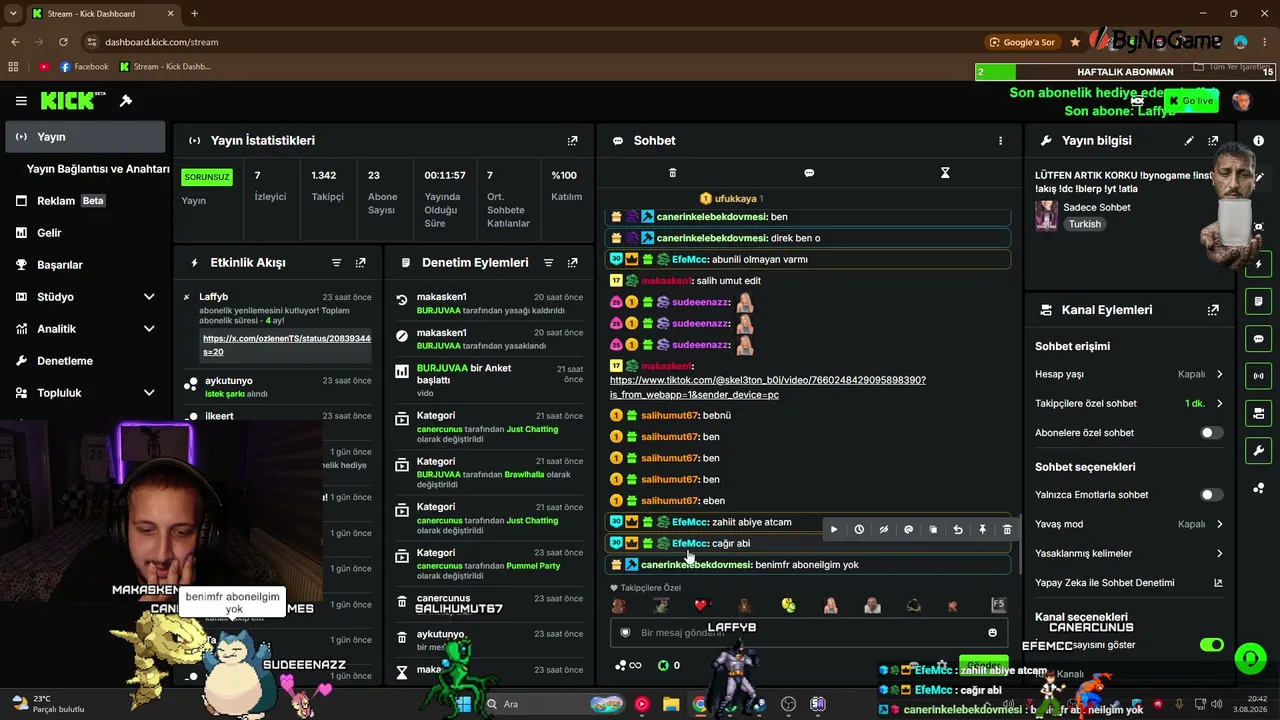
Task: Click the Sadece Sohbet category thumbnail
Action: click(x=1046, y=215)
